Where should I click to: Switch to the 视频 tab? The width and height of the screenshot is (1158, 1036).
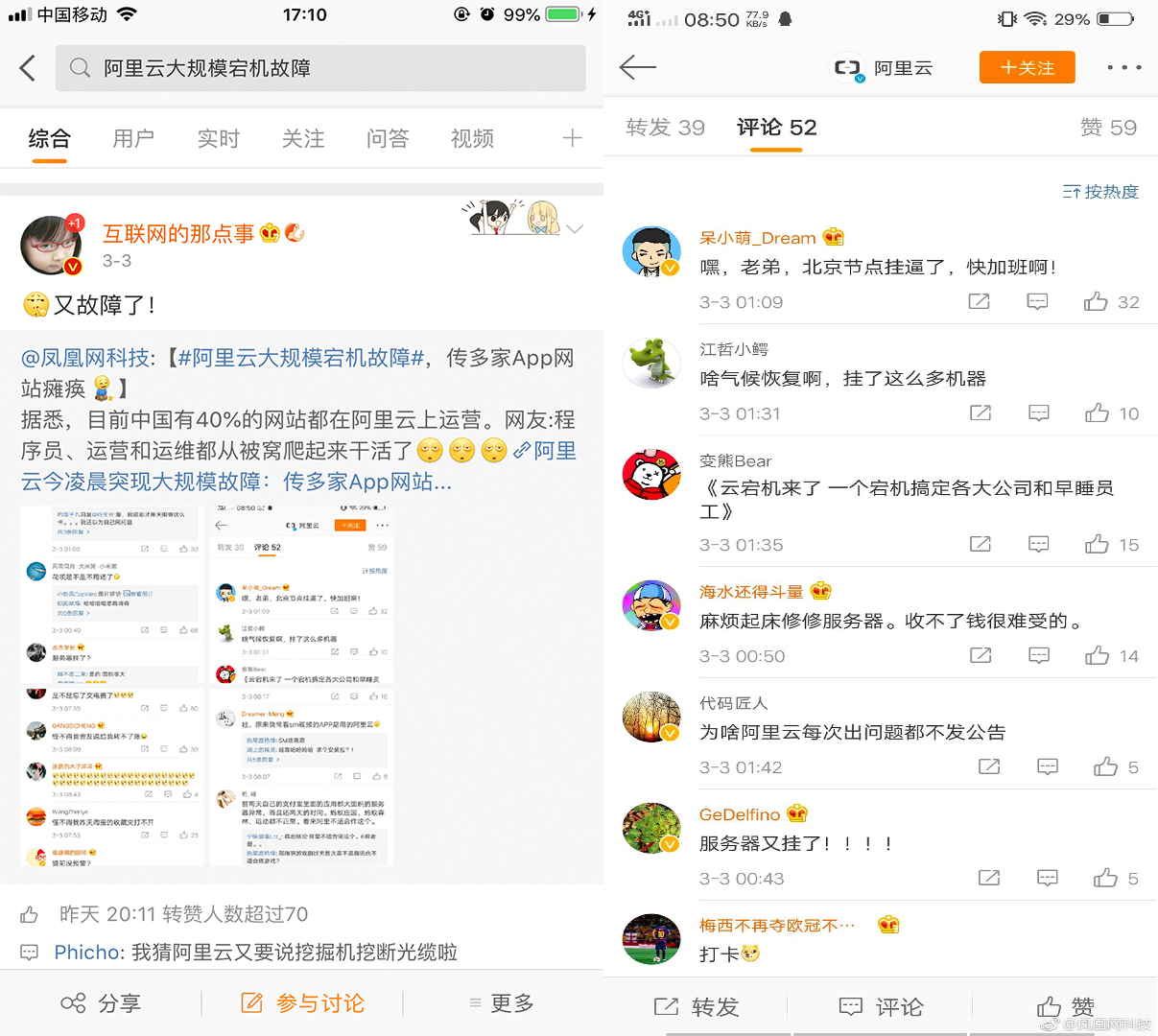(x=472, y=139)
